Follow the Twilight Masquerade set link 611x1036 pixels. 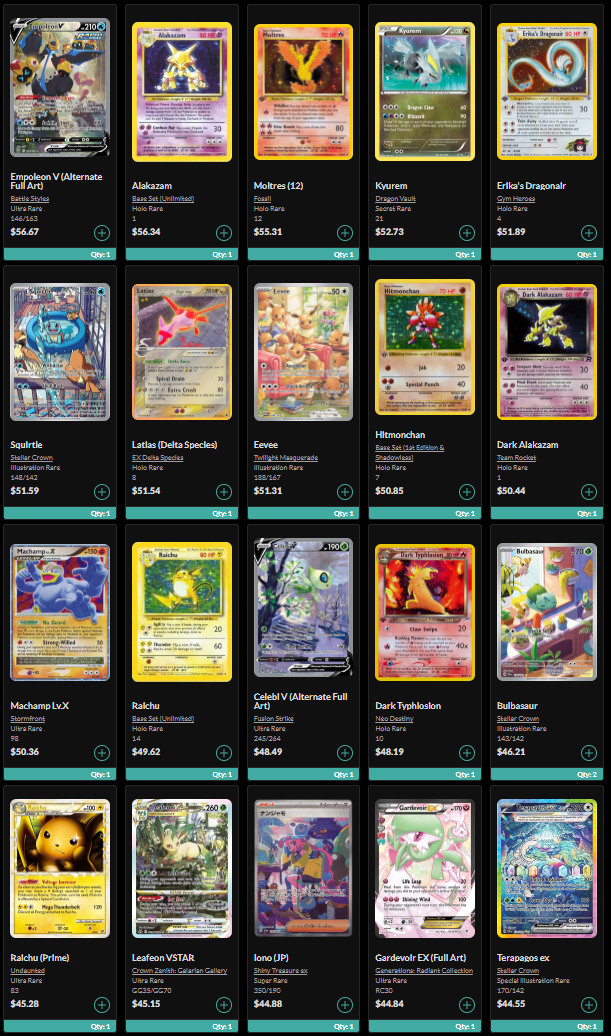tap(285, 457)
